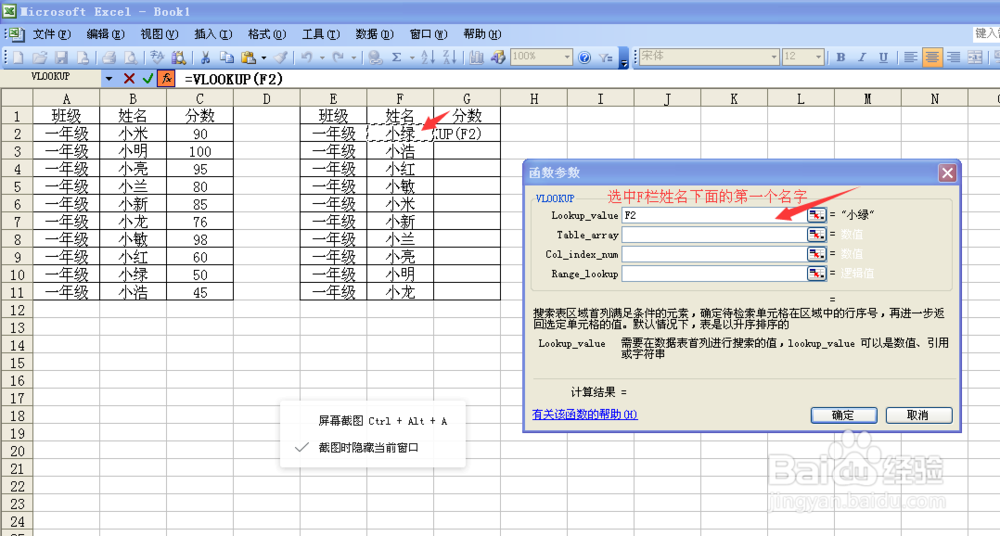
Task: Click the Research binoculars icon
Action: pyautogui.click(x=179, y=57)
